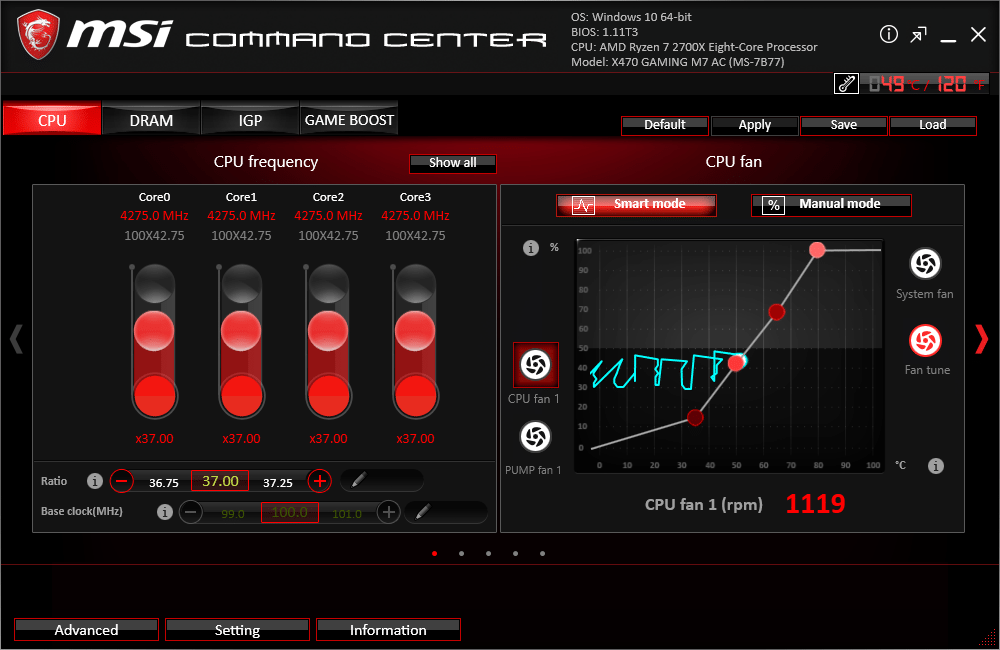Select the PUMP fan 1 icon

click(x=535, y=437)
